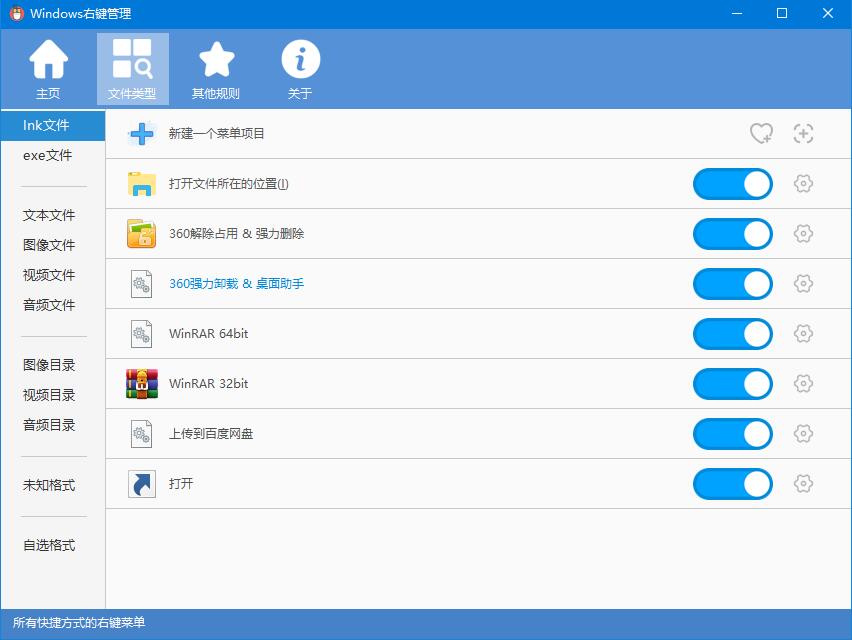Click 360解除占用 & 强力删除 label

pos(236,234)
